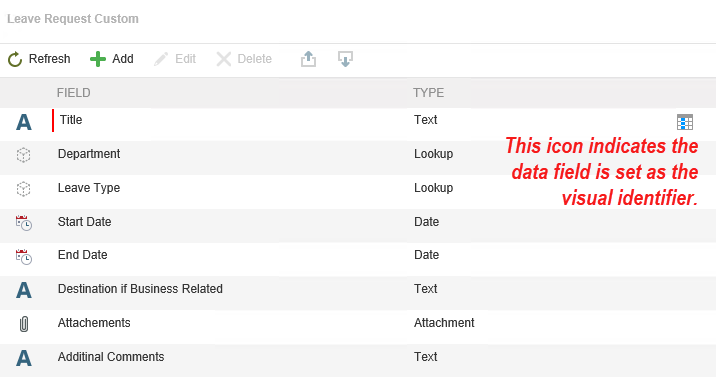Click the export upward arrow icon

pyautogui.click(x=308, y=59)
